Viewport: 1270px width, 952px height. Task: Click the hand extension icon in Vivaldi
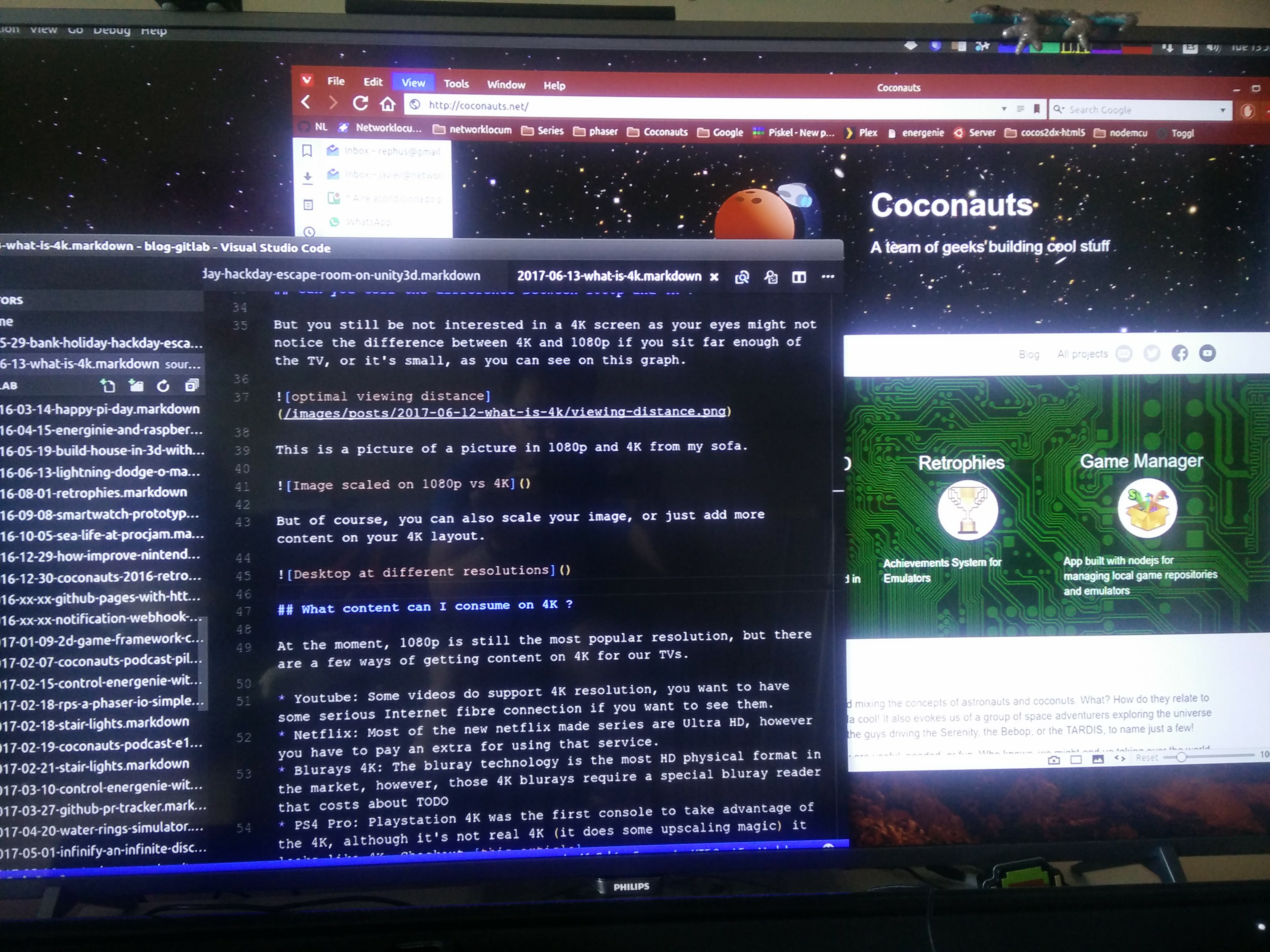point(1247,111)
